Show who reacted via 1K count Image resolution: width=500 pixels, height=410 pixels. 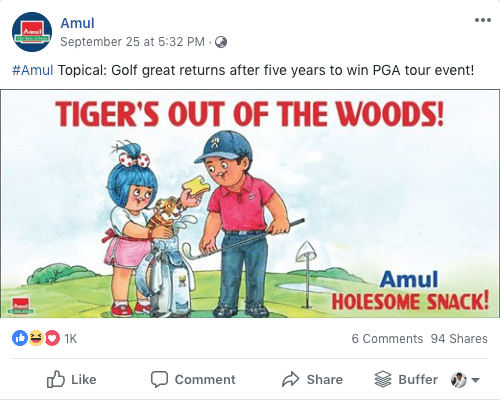click(71, 339)
